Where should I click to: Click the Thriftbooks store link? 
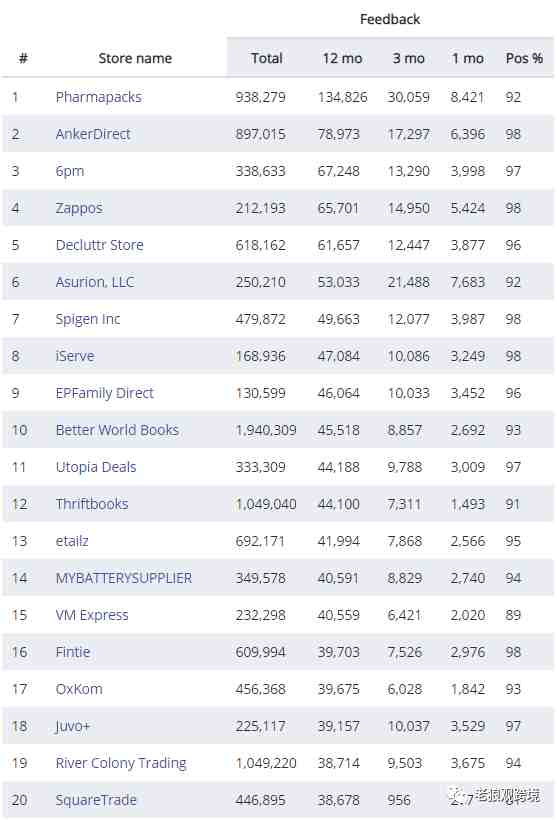coord(92,504)
